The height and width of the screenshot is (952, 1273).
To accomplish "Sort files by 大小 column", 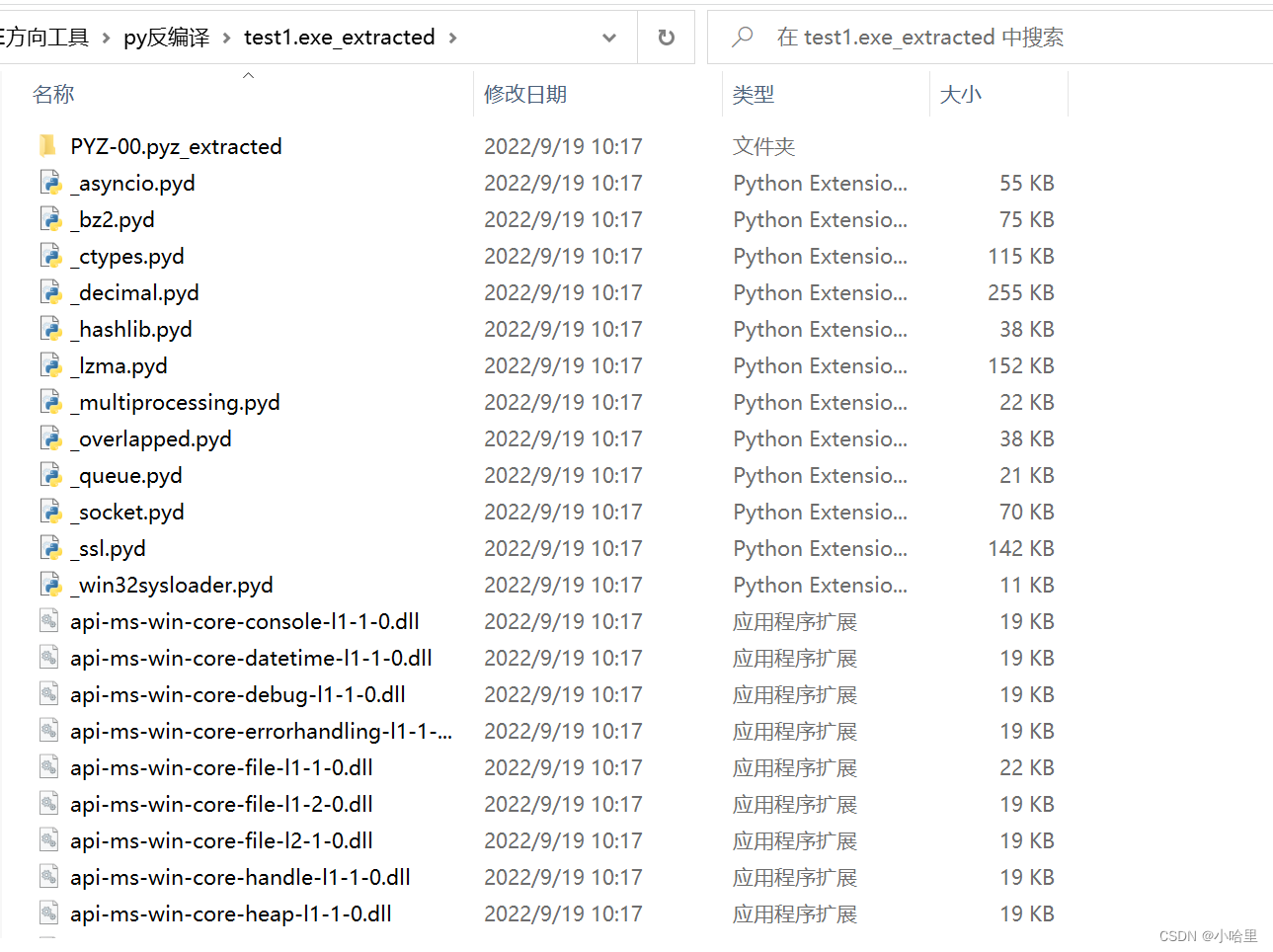I will (961, 94).
